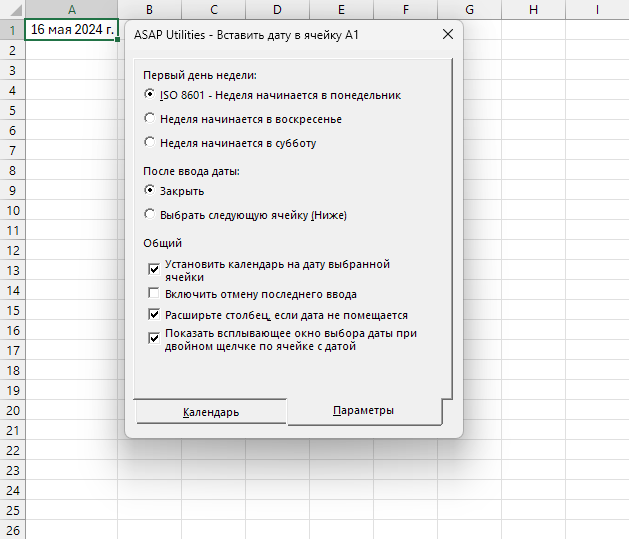
Task: Switch to the Календарь tab
Action: [x=211, y=412]
